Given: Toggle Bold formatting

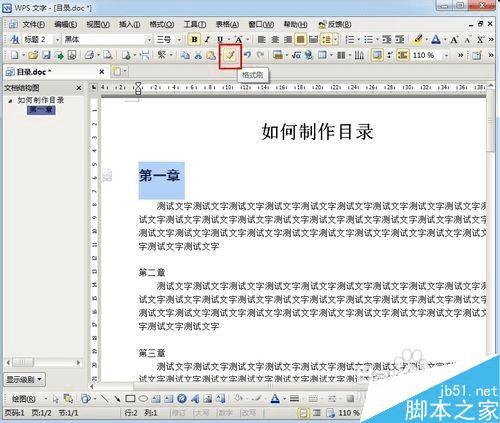Looking at the screenshot, I should coord(194,40).
